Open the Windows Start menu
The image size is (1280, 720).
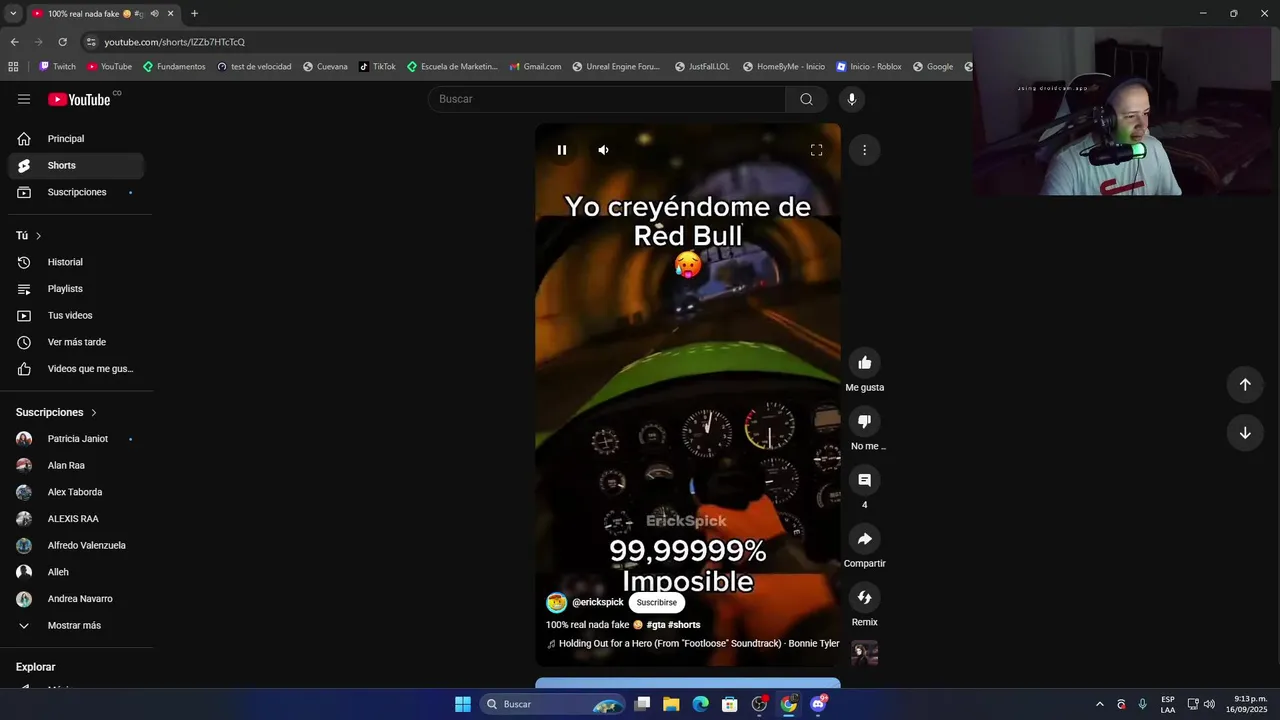pyautogui.click(x=463, y=704)
